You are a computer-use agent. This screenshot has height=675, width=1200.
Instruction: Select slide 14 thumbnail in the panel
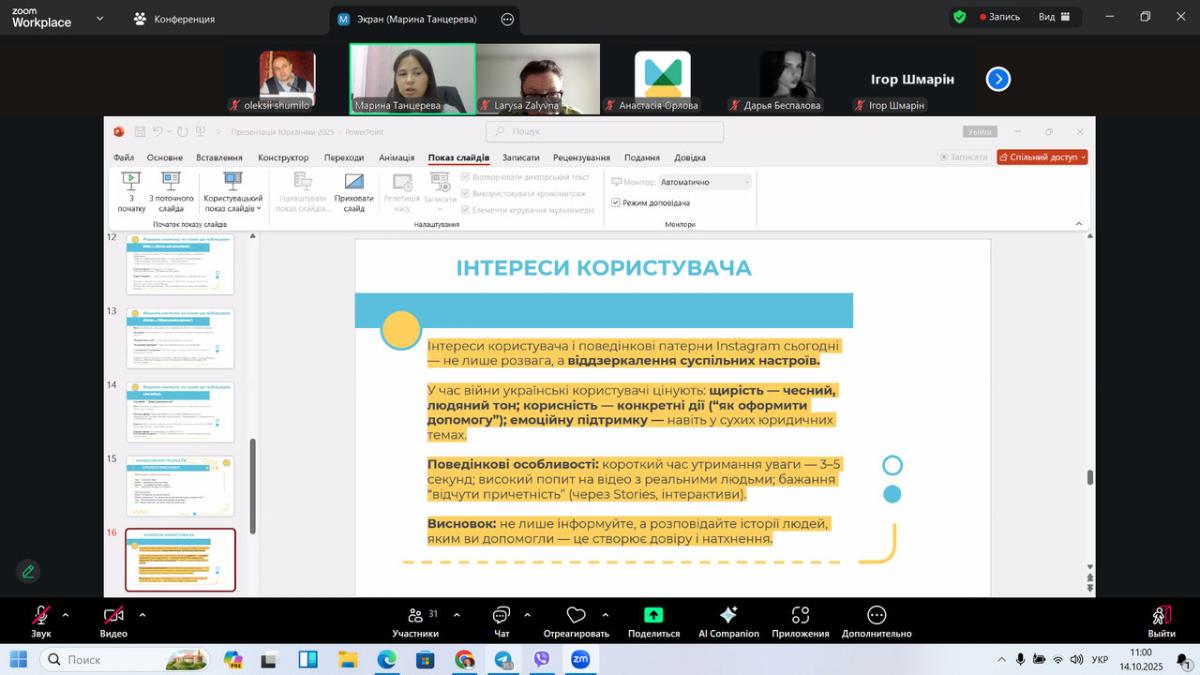click(x=180, y=413)
